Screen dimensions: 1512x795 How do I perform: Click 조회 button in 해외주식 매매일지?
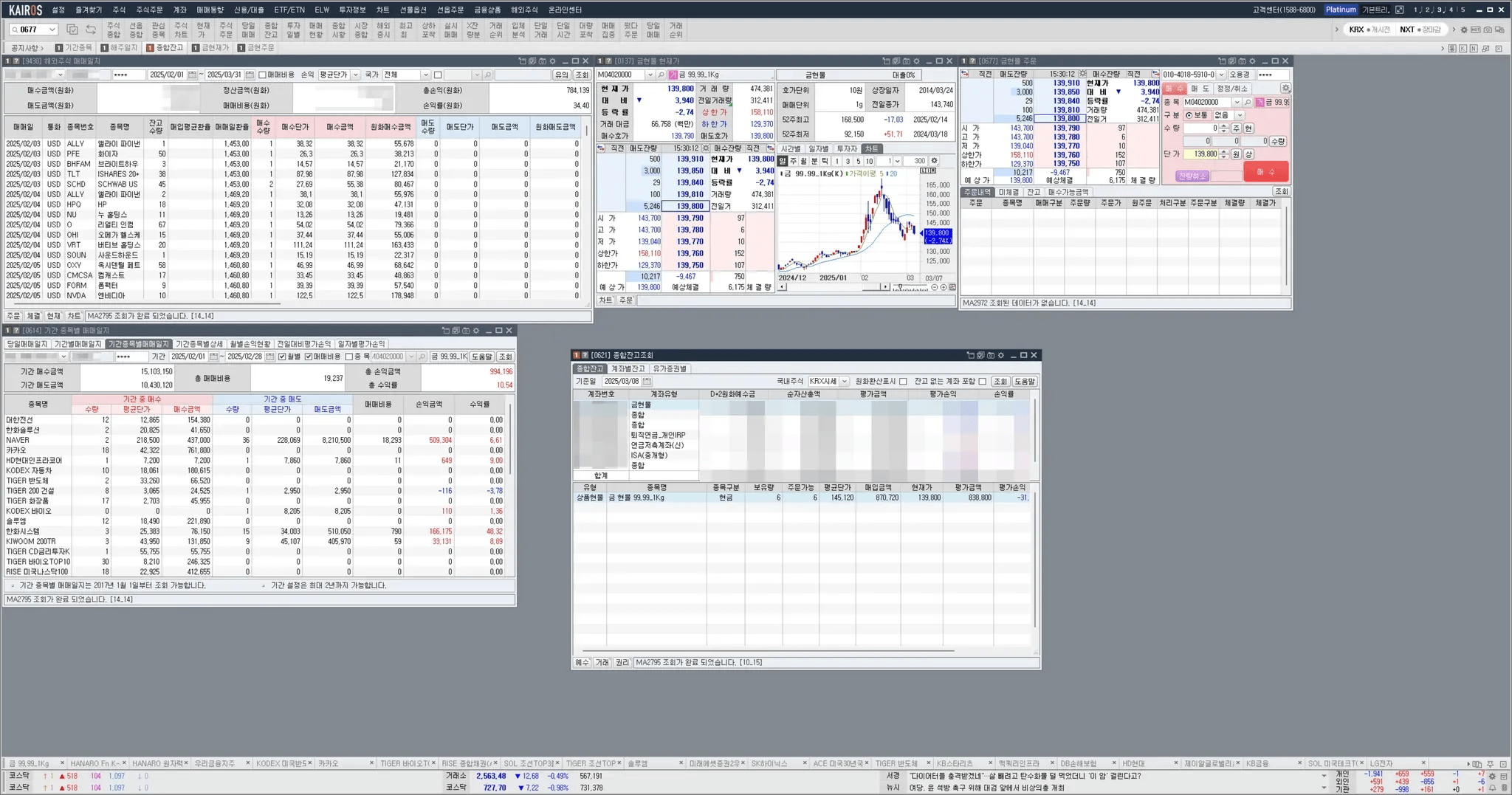pyautogui.click(x=582, y=75)
